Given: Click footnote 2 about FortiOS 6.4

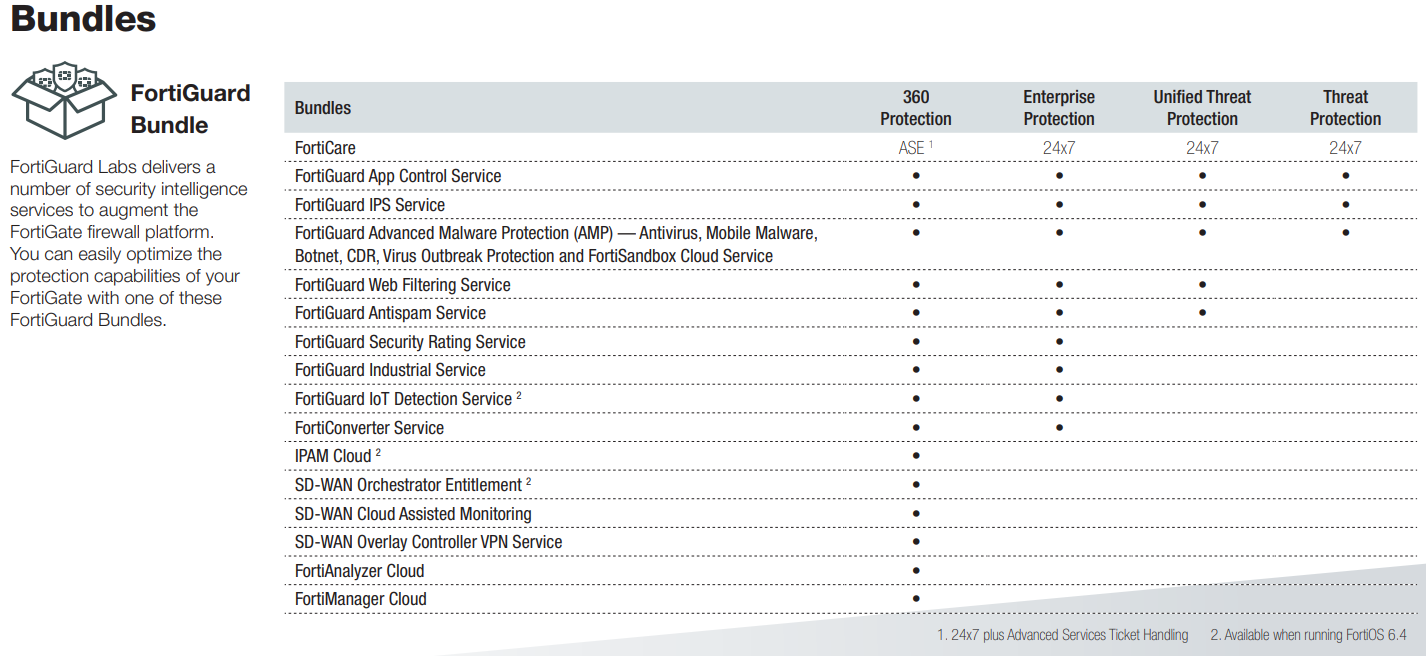Looking at the screenshot, I should 1308,635.
